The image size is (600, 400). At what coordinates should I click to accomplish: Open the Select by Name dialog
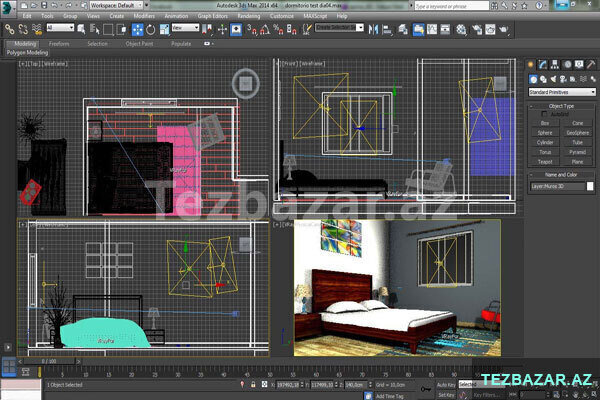(94, 29)
